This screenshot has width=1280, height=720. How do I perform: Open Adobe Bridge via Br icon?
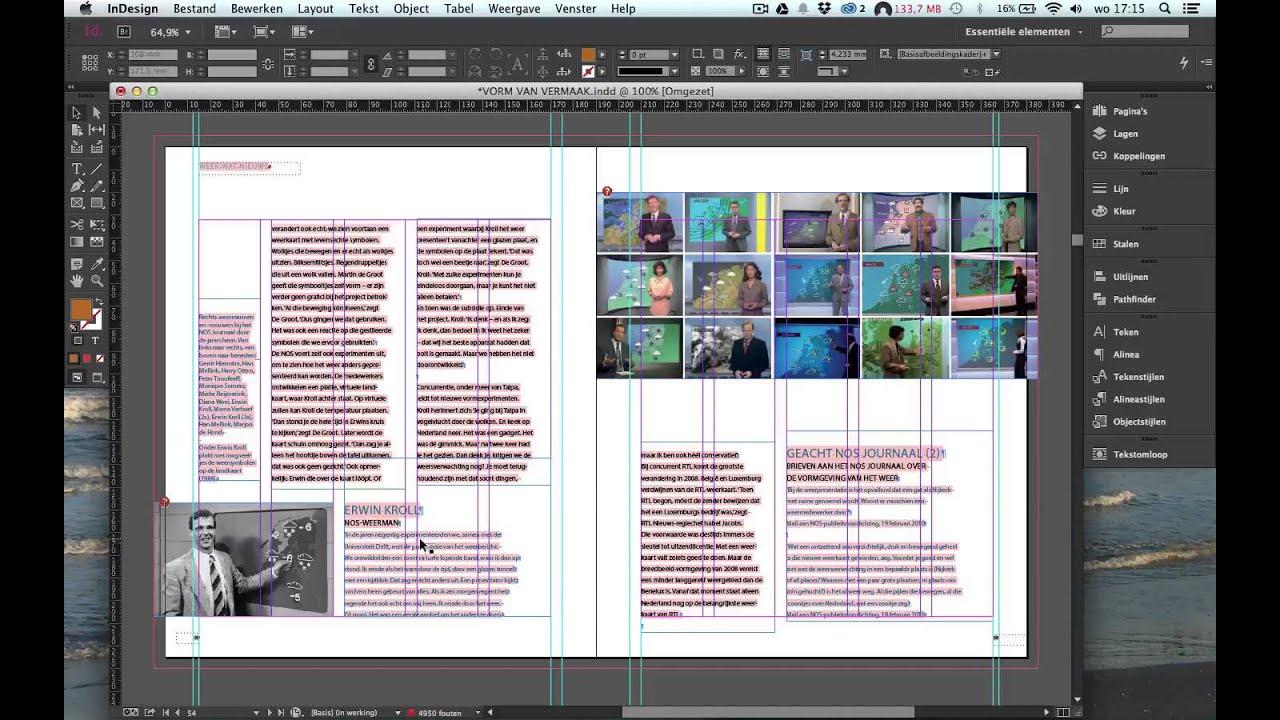point(124,32)
